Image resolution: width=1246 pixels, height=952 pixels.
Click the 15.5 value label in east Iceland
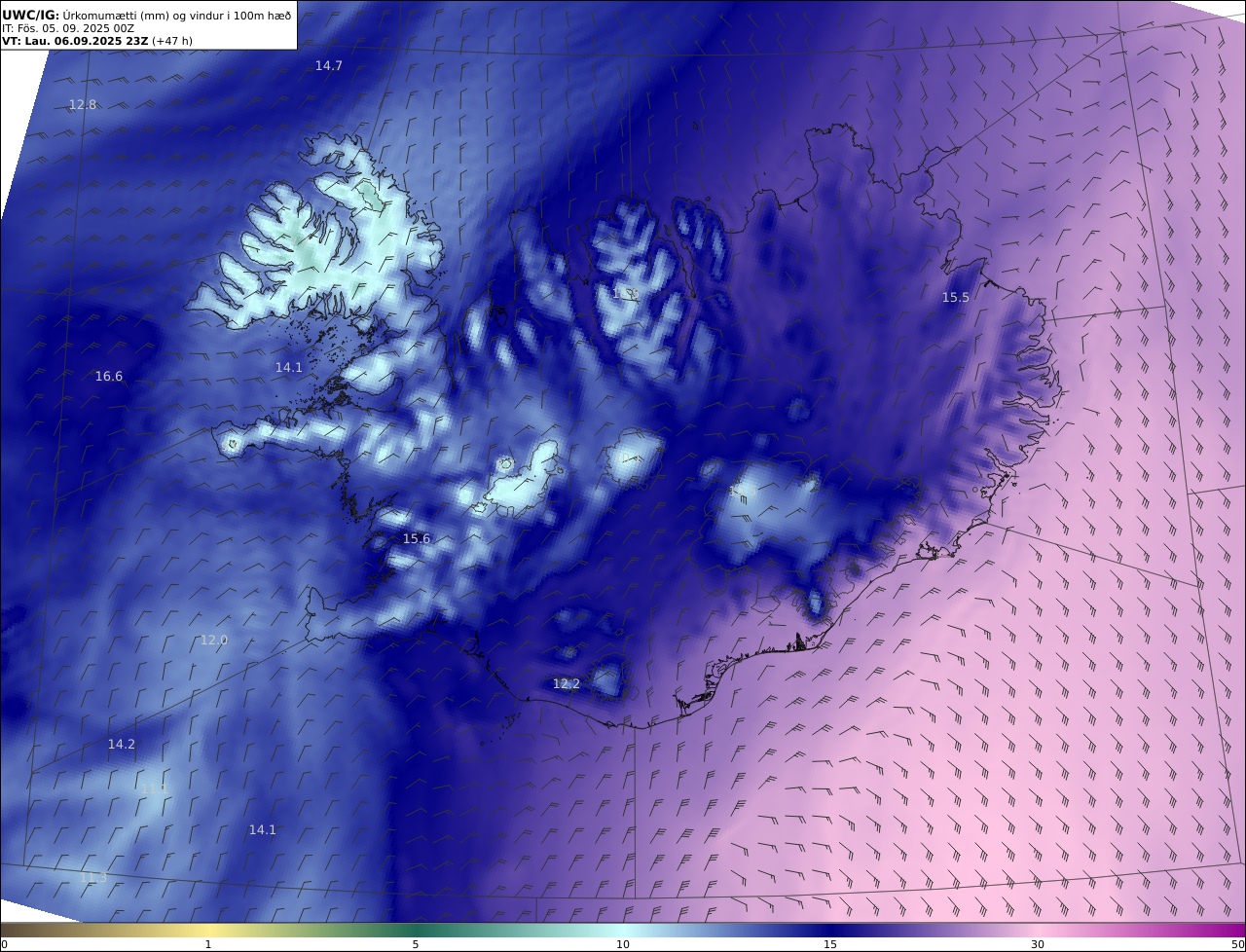coord(956,297)
